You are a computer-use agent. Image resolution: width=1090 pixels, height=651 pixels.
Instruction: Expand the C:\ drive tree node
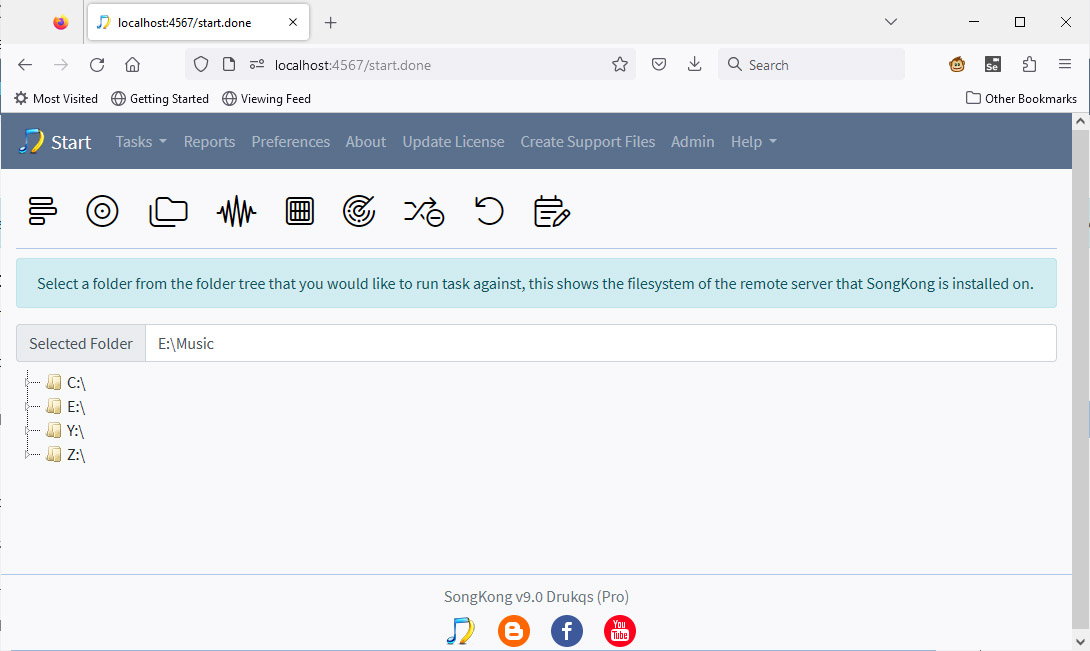click(x=28, y=383)
